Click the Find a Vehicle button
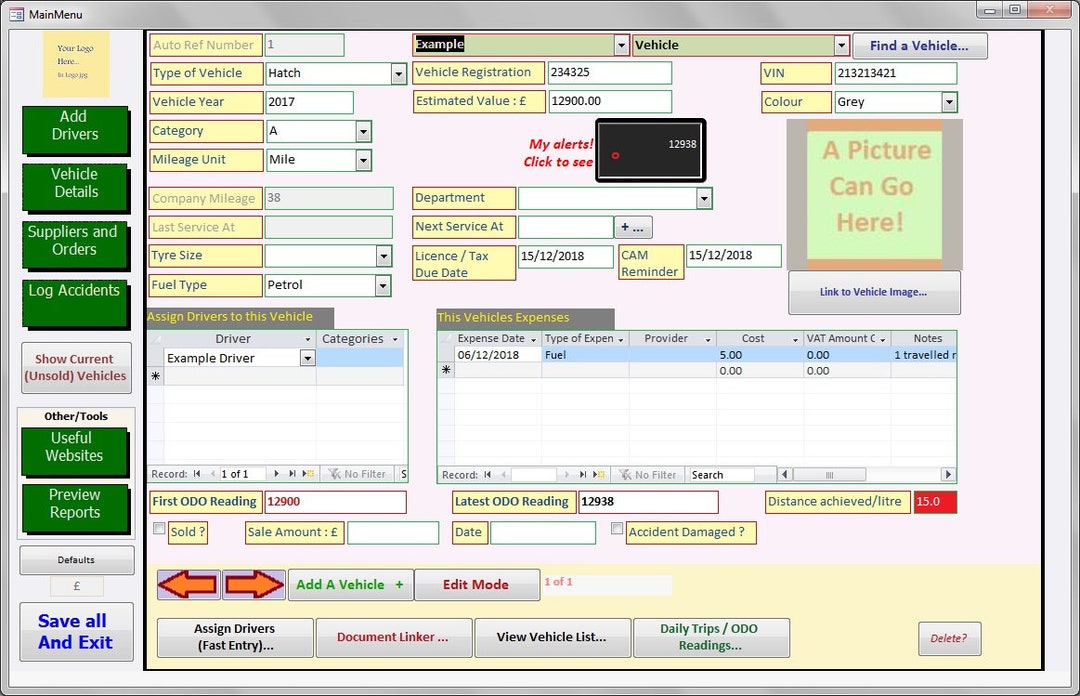The height and width of the screenshot is (696, 1080). click(919, 46)
